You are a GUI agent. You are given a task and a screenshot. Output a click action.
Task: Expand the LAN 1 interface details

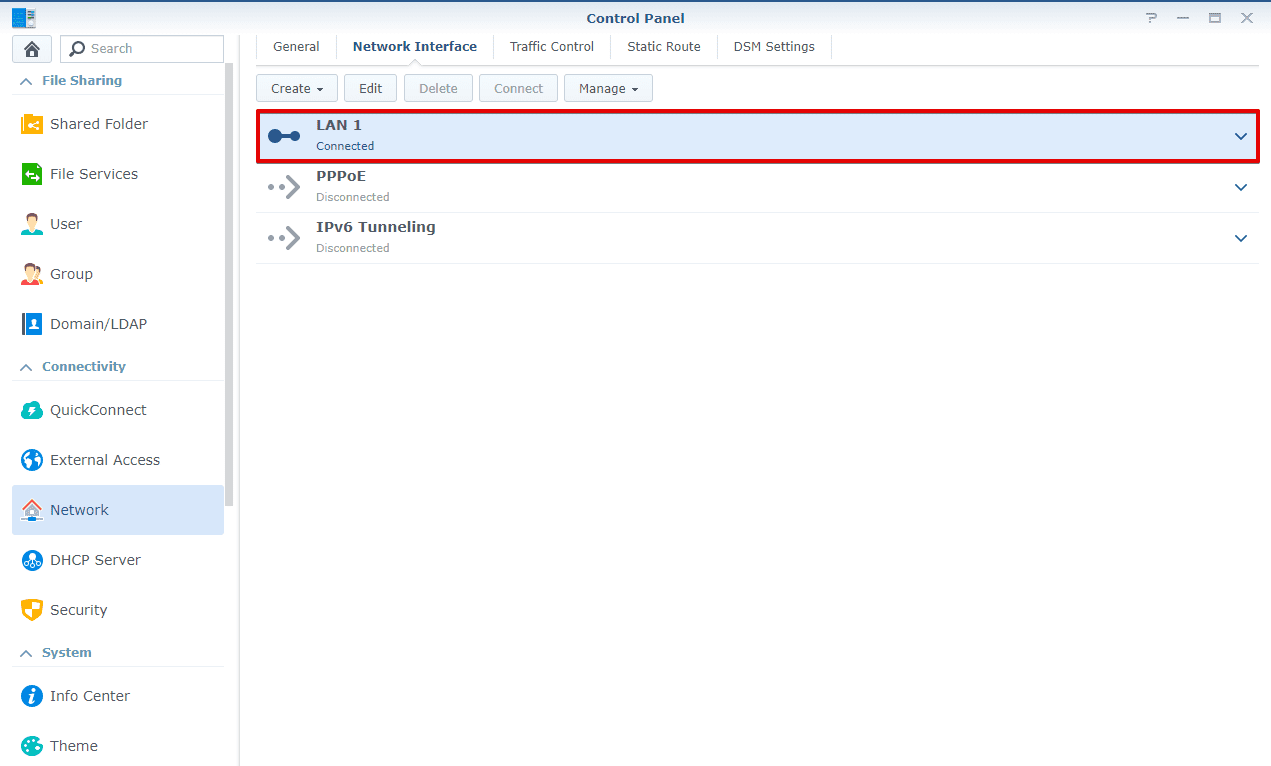(x=1240, y=134)
